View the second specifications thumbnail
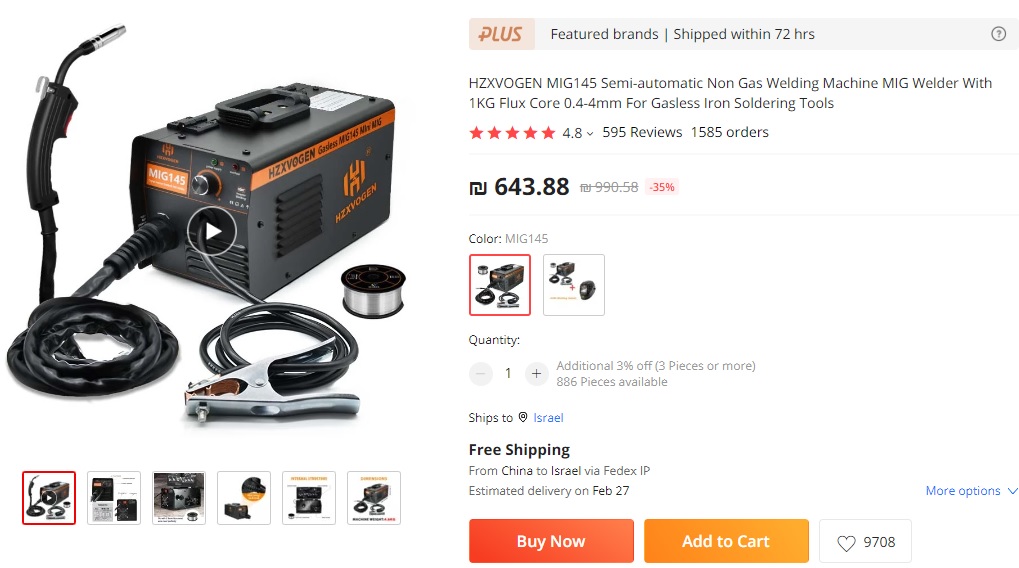 pyautogui.click(x=114, y=498)
